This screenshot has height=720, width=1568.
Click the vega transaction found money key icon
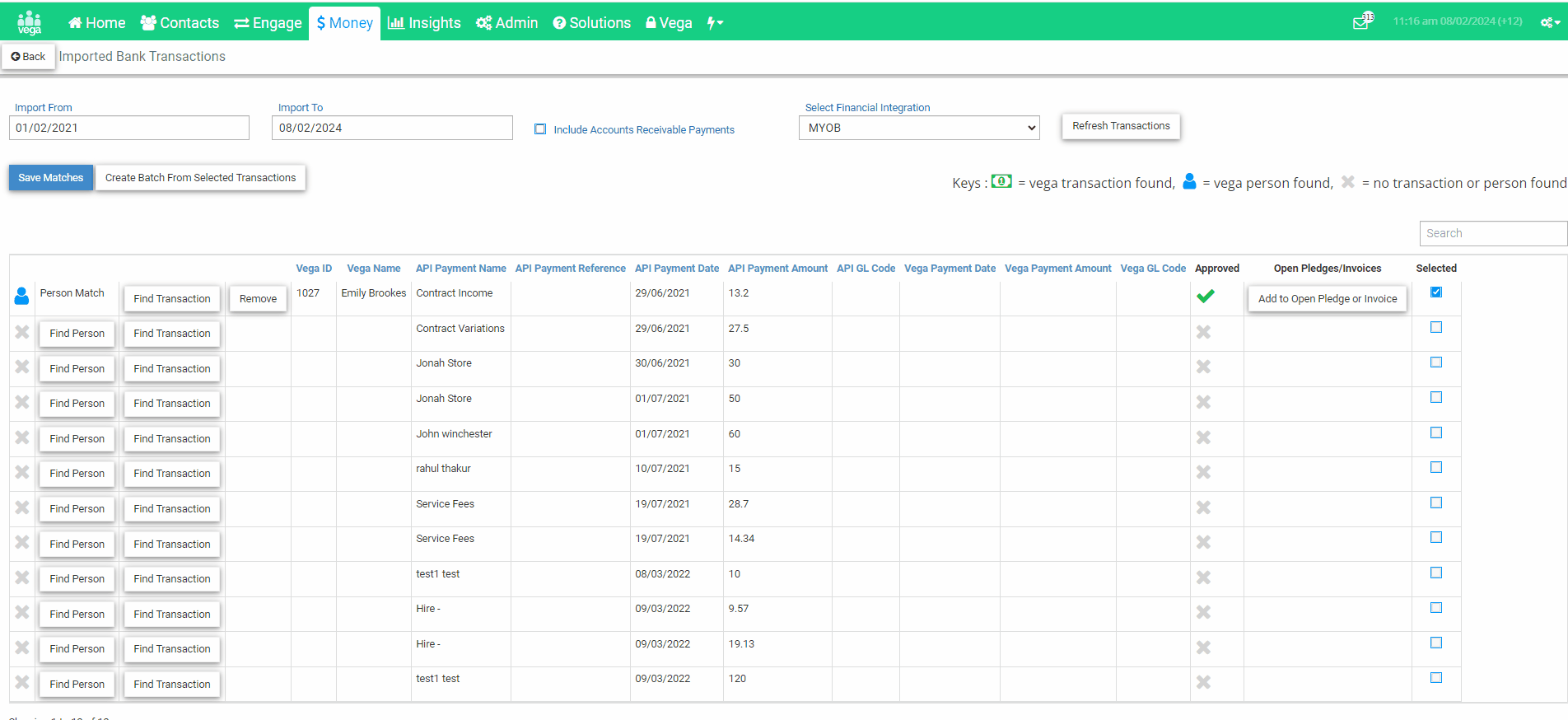(x=1001, y=181)
